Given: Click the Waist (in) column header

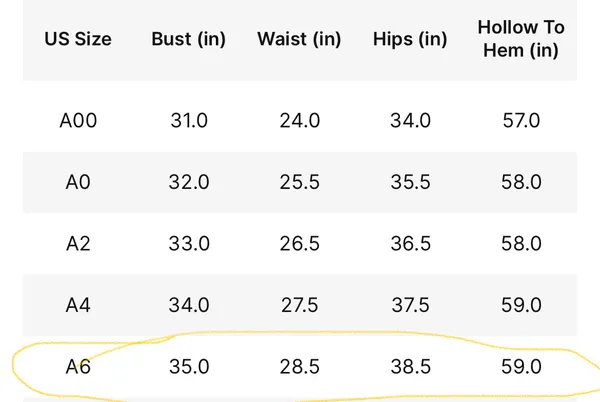Looking at the screenshot, I should coord(299,39).
